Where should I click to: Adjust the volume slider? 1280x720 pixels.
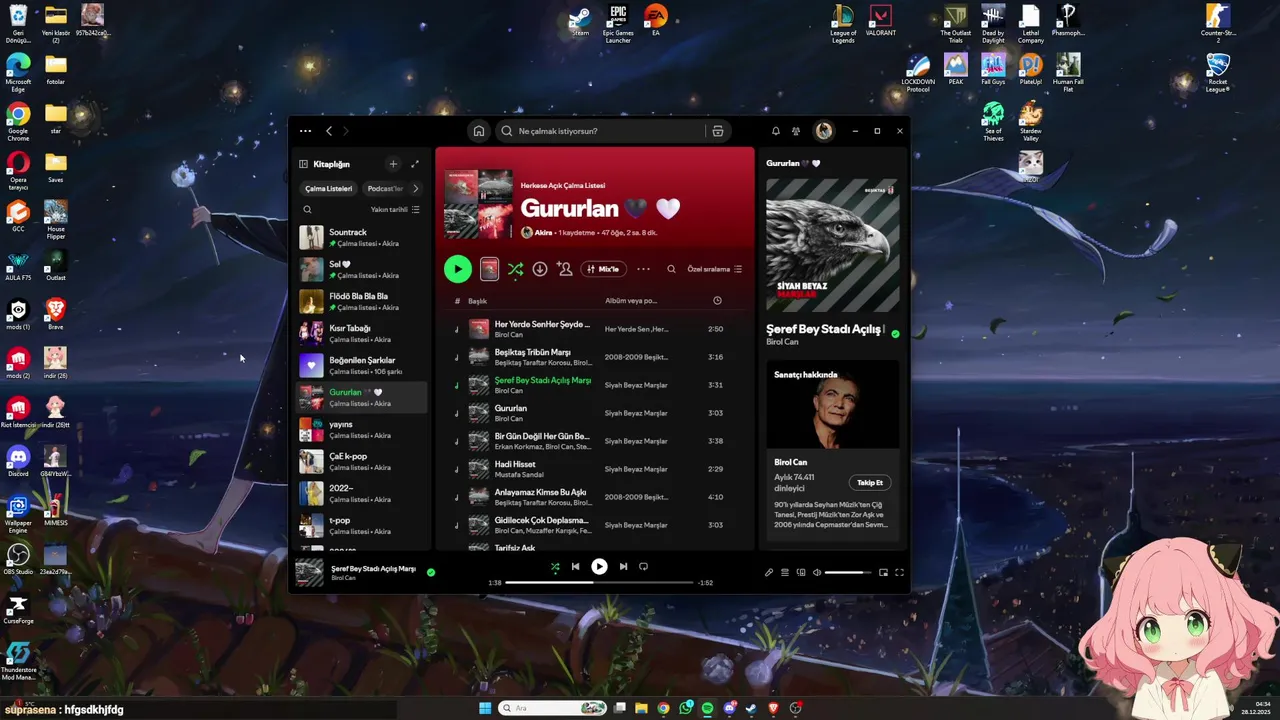point(848,573)
